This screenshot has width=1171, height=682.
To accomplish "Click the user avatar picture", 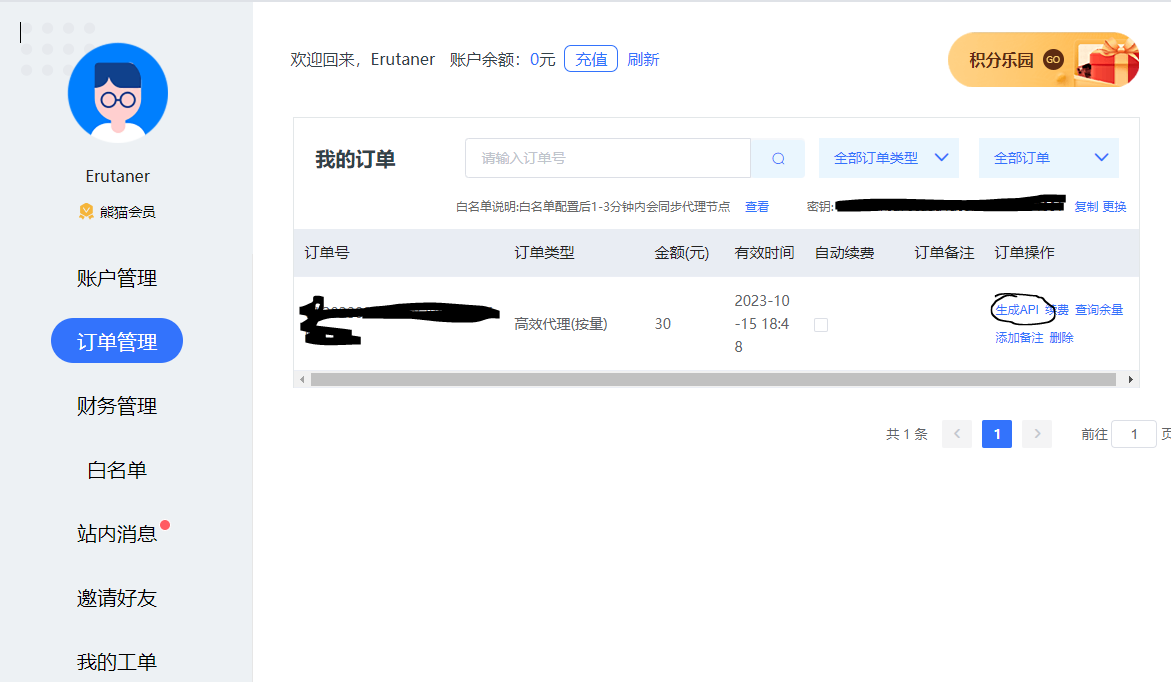I will pos(118,93).
